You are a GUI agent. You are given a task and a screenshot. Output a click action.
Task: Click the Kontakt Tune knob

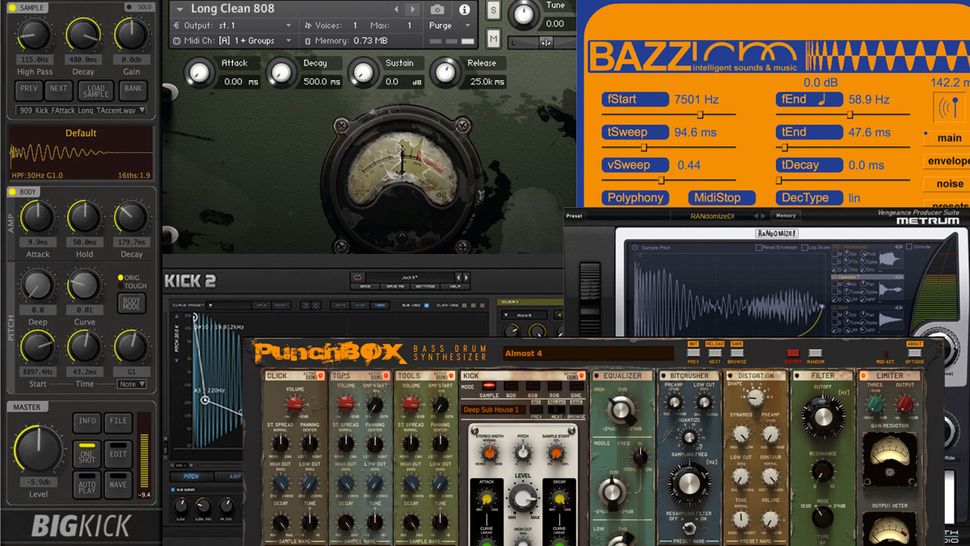pyautogui.click(x=523, y=14)
